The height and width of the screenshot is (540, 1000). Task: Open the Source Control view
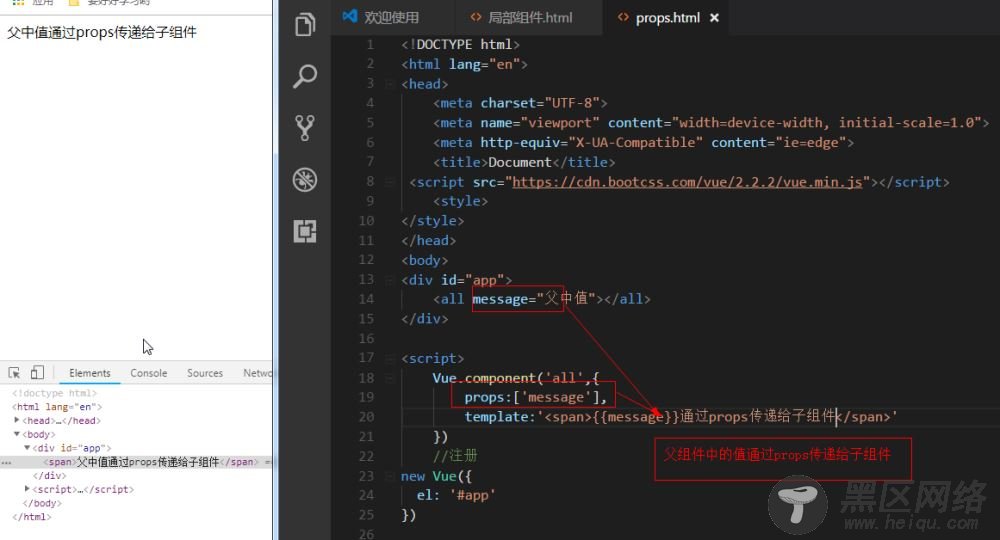pyautogui.click(x=305, y=128)
